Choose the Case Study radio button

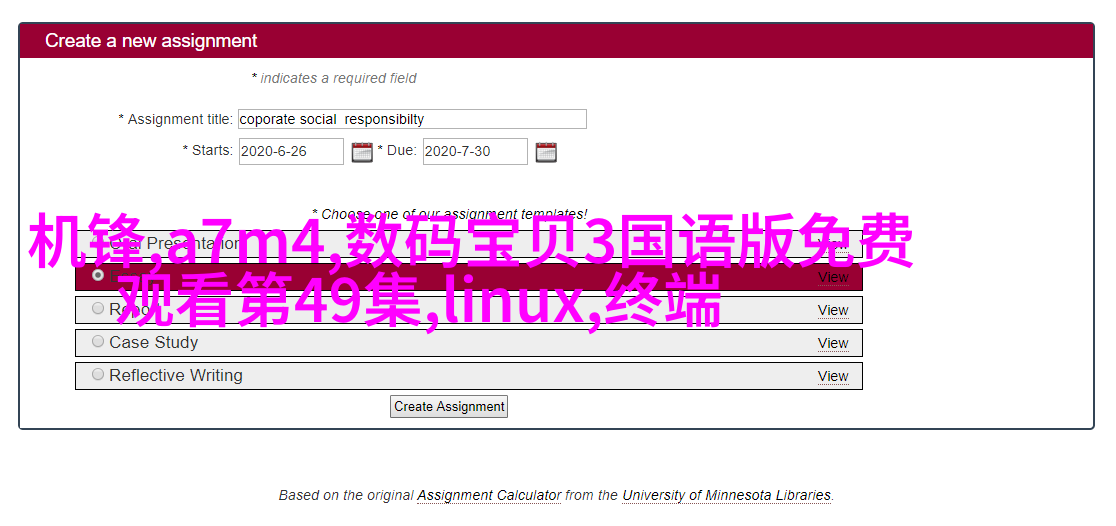[x=98, y=341]
